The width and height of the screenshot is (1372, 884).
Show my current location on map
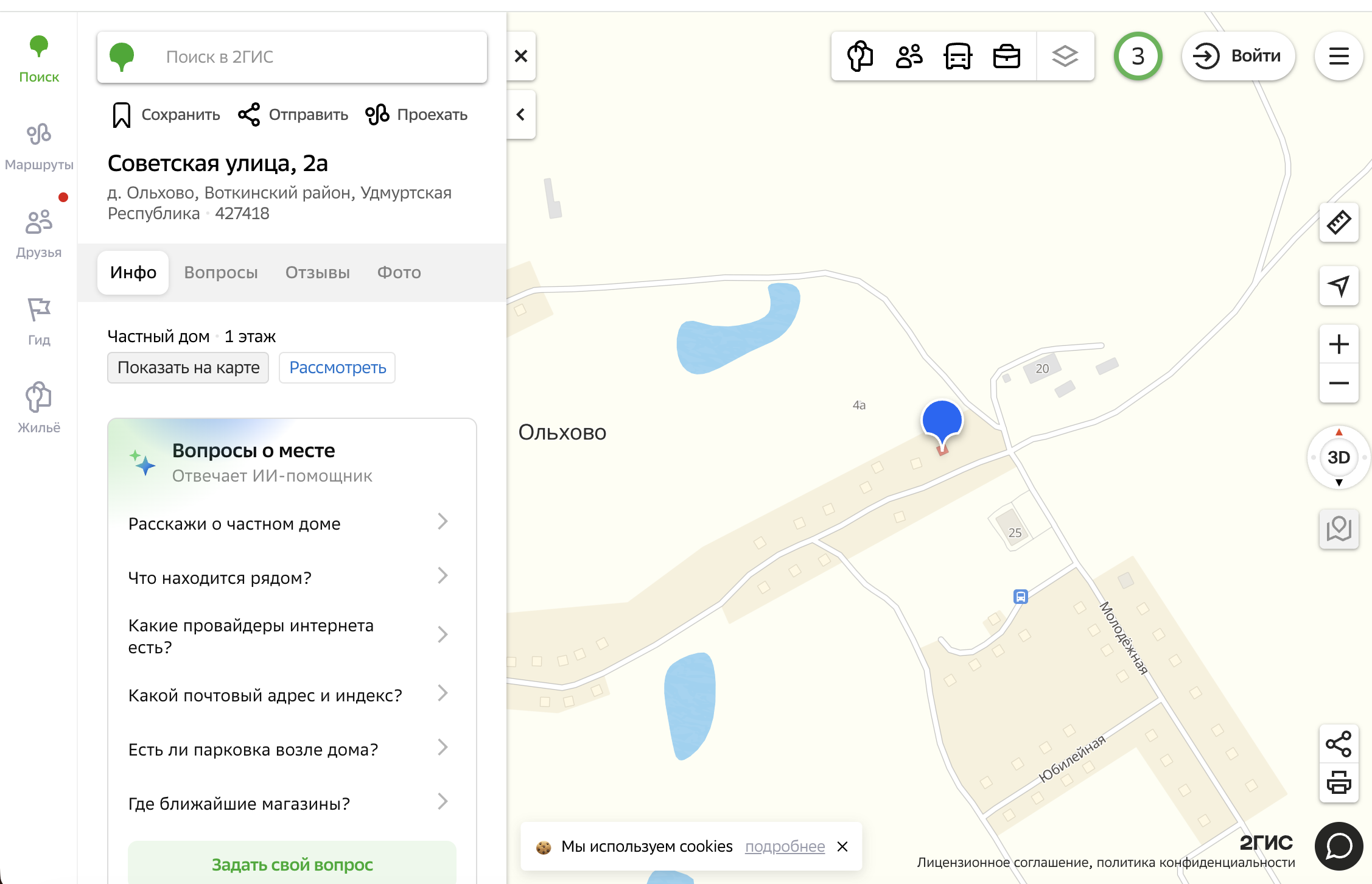click(1339, 286)
